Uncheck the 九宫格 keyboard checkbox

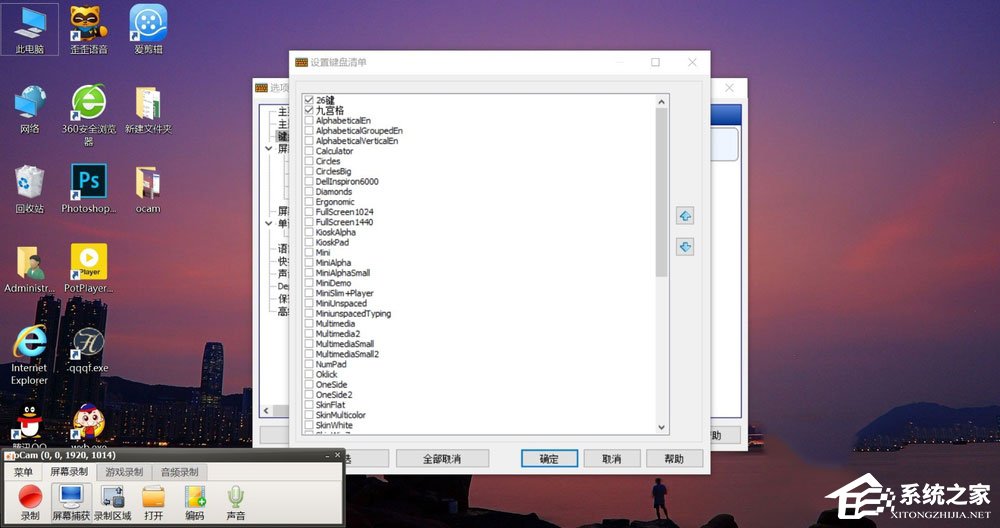pyautogui.click(x=309, y=110)
